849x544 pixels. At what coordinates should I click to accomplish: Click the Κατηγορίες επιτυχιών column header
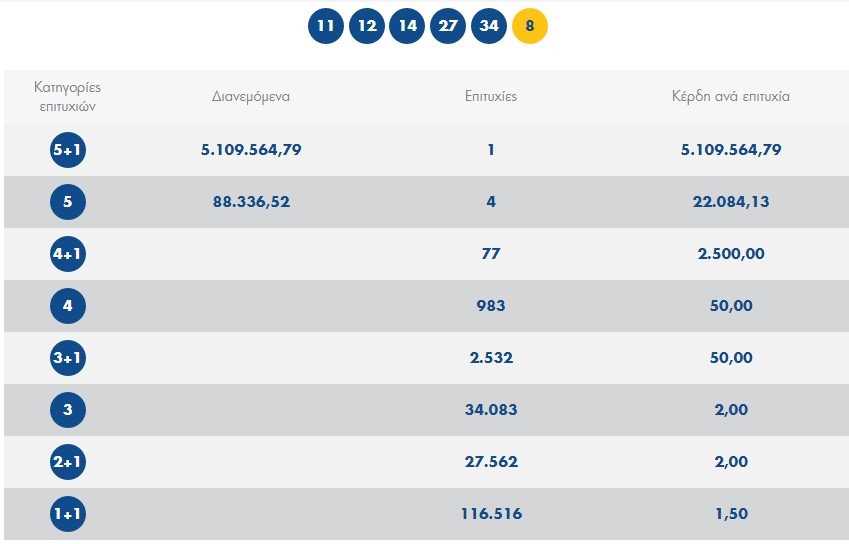[x=68, y=96]
